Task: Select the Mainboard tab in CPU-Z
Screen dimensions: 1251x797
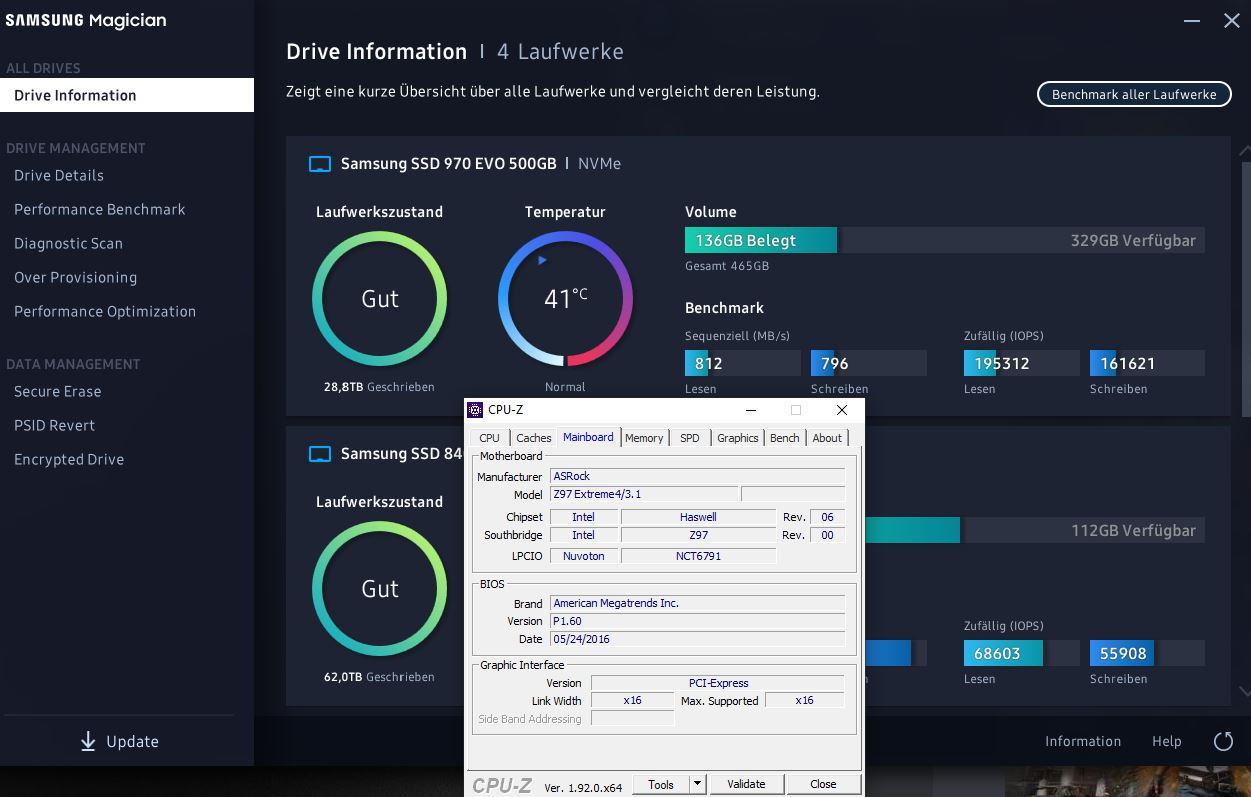Action: click(588, 437)
